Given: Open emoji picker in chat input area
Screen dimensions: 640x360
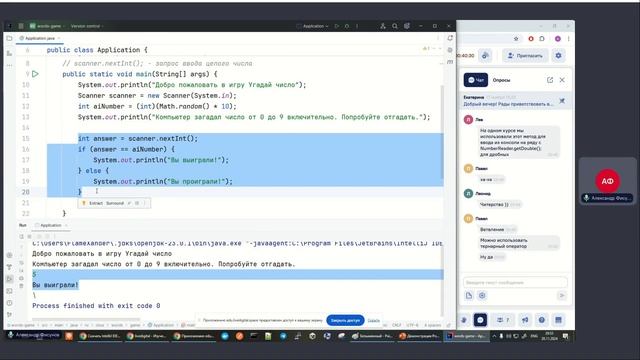Looking at the screenshot, I should click(482, 296).
